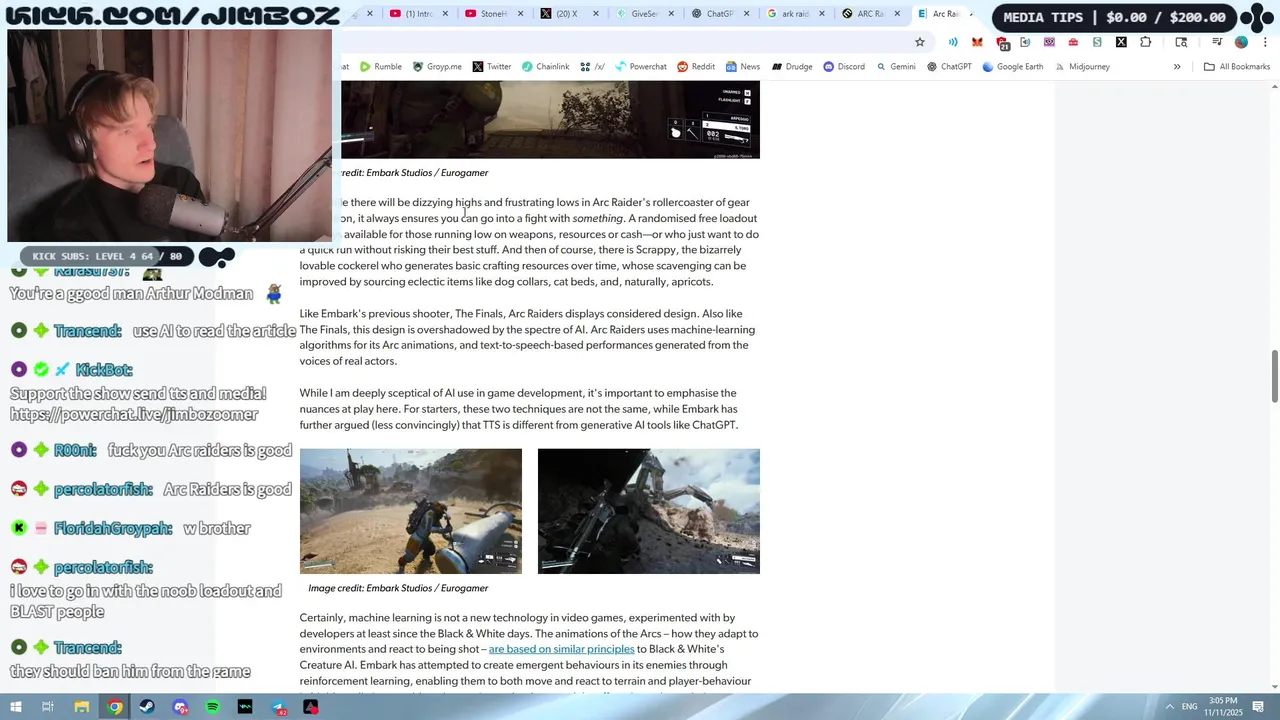Click the KICK SUBS: LEVEL 4 progress bar

tap(107, 257)
